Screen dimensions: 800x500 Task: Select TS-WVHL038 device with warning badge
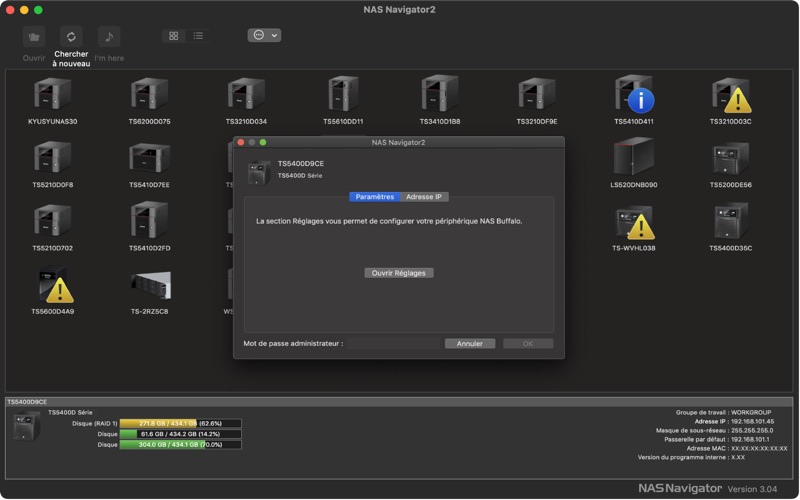point(634,222)
